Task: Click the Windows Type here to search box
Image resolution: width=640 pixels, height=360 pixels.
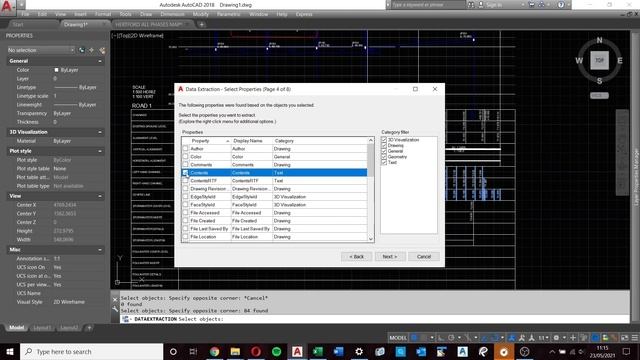Action: tap(92, 351)
